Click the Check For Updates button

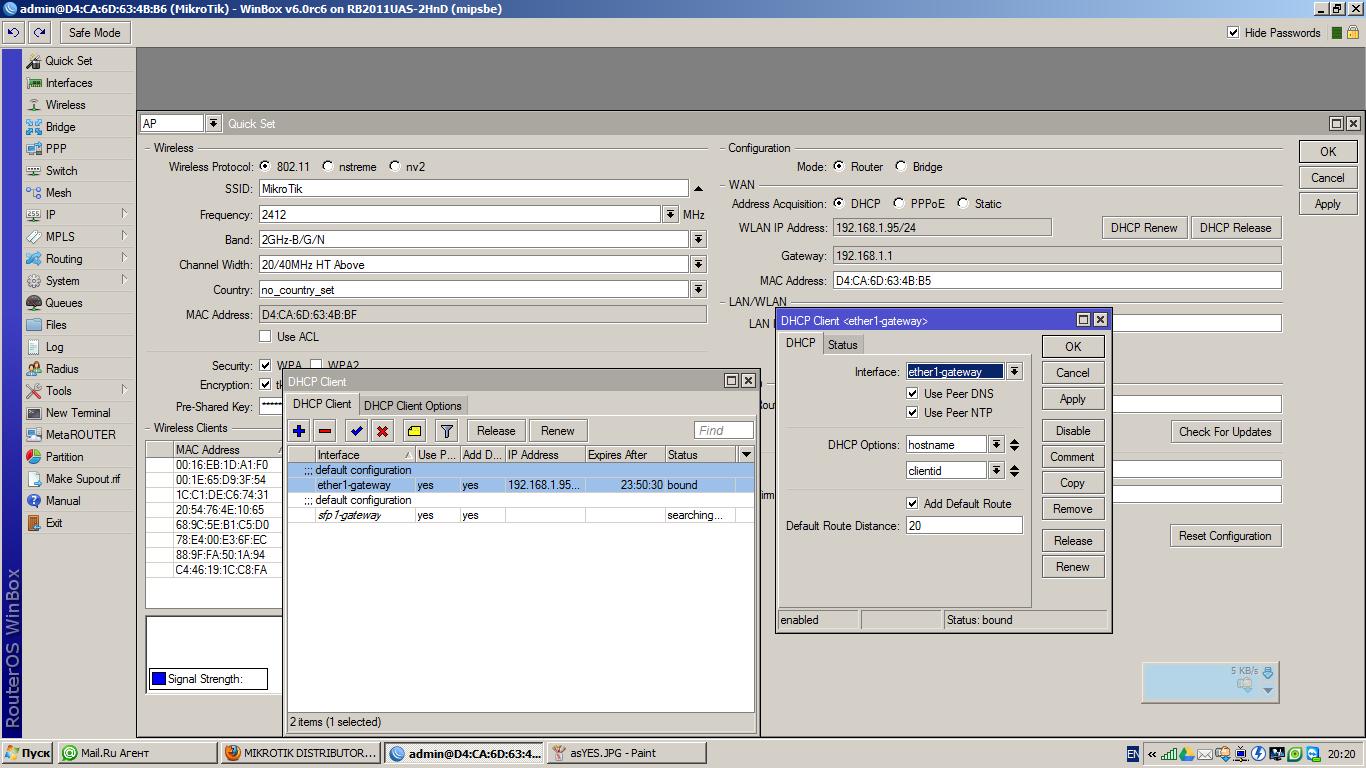[x=1225, y=432]
